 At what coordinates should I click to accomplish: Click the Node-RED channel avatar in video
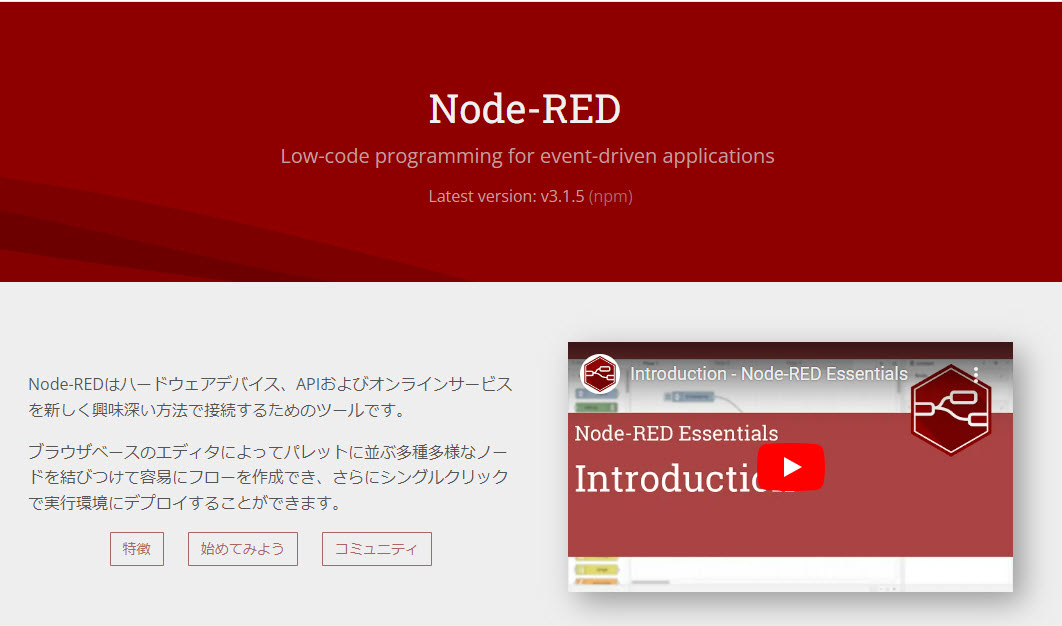click(600, 373)
